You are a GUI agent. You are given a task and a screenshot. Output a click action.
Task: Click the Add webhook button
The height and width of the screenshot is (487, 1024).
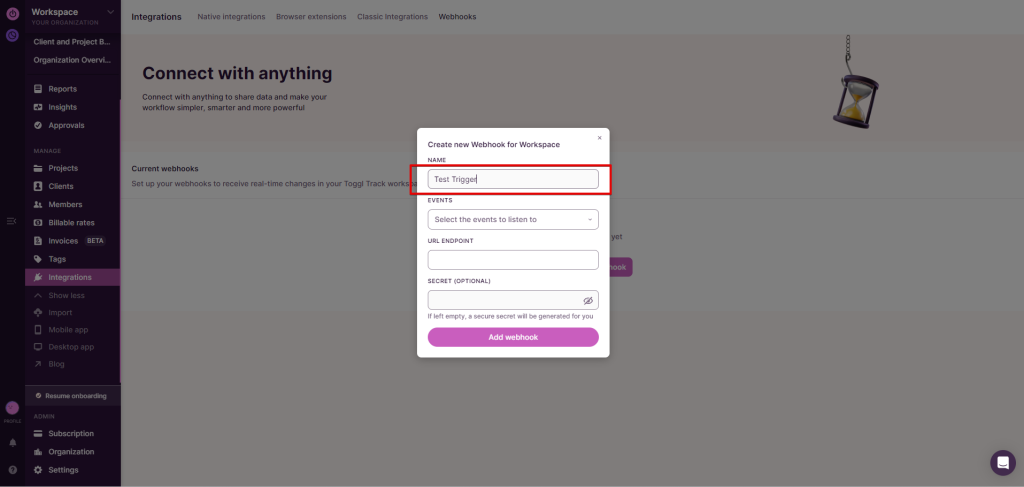pos(513,337)
